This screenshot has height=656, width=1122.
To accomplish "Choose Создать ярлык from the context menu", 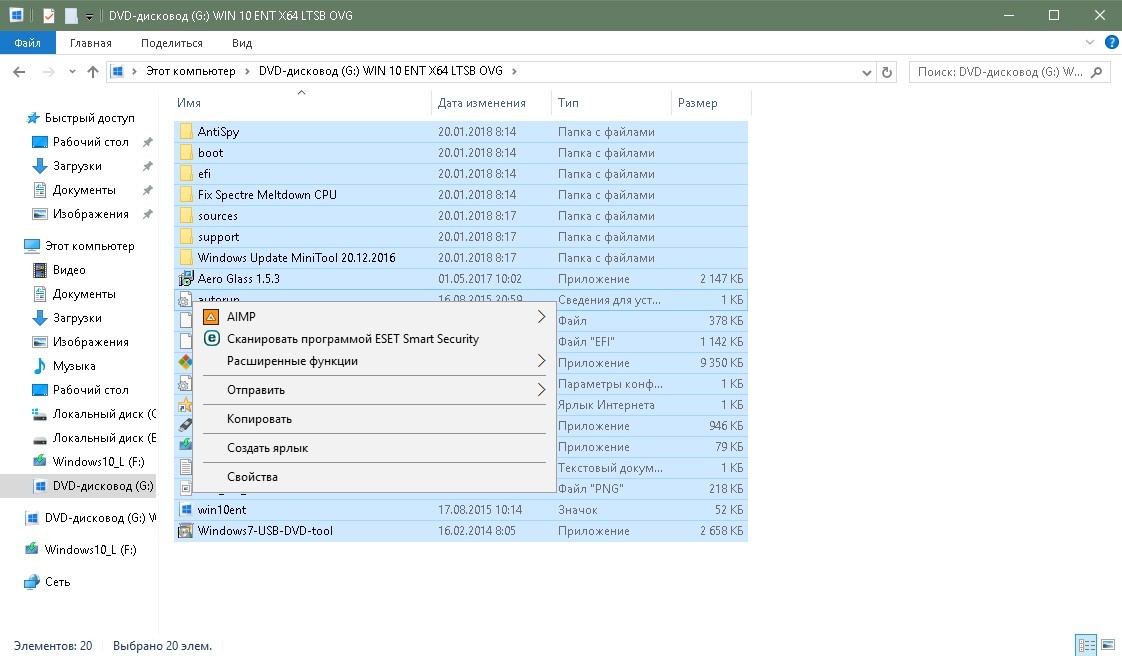I will (x=267, y=448).
